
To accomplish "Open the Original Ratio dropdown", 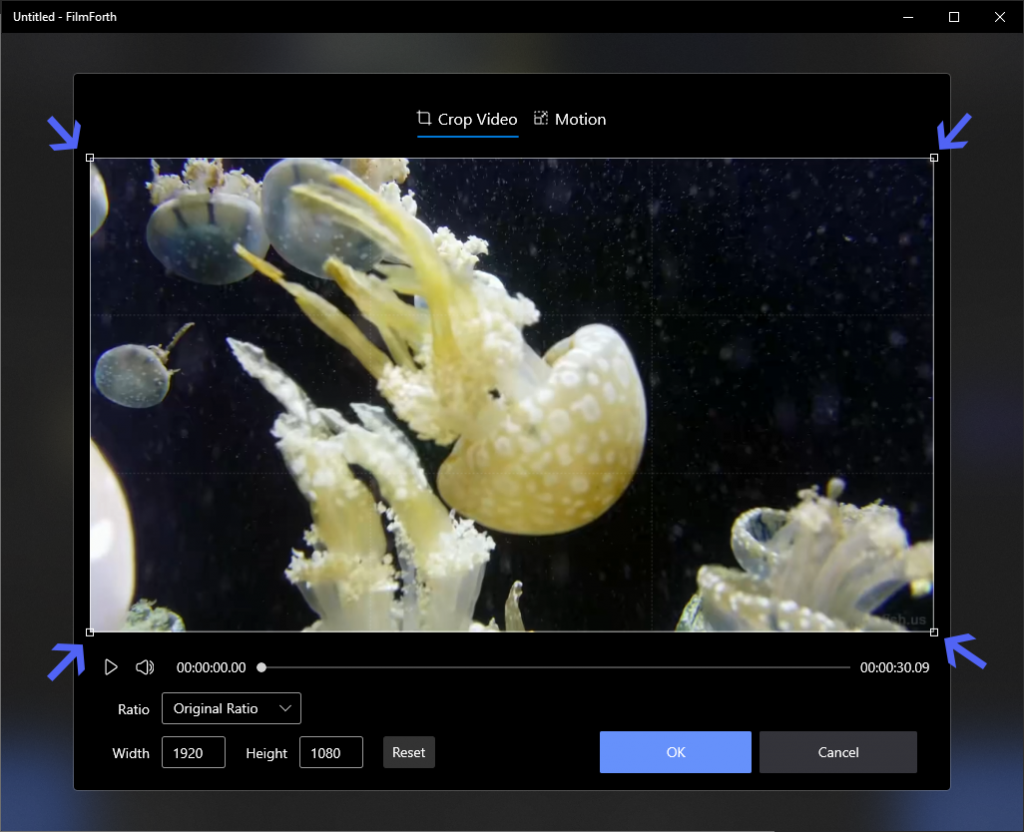I will [x=231, y=708].
